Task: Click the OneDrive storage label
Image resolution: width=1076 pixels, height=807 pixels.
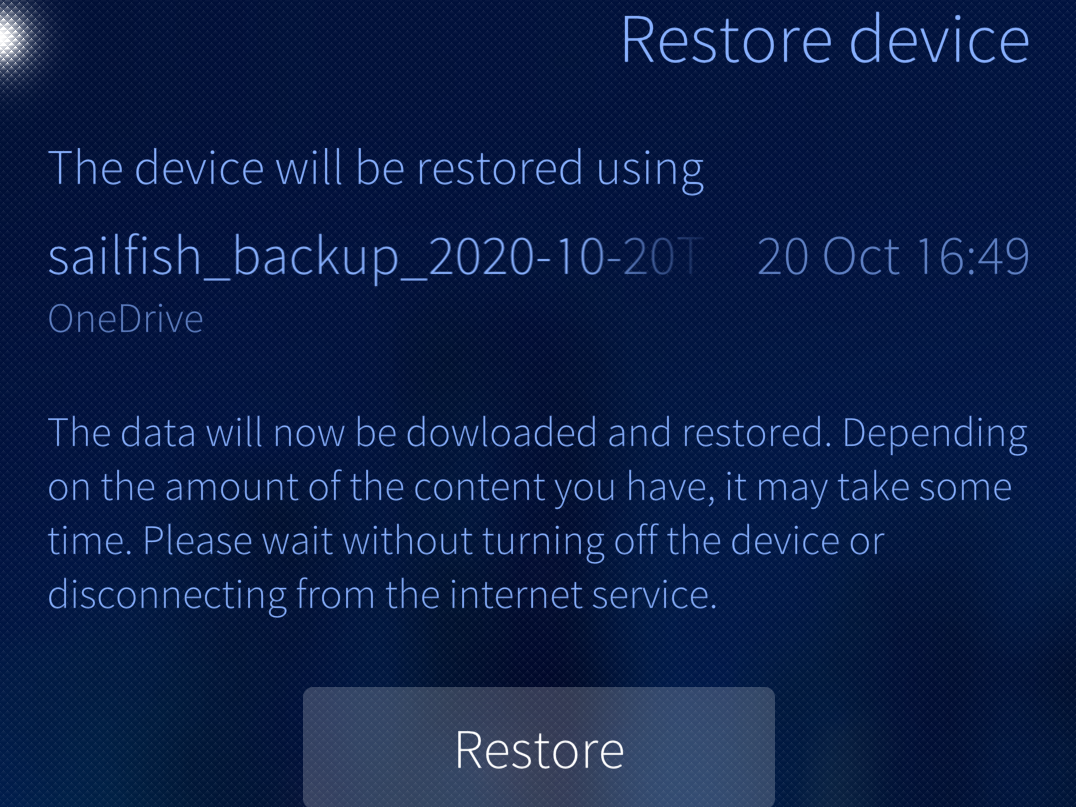Action: [125, 319]
